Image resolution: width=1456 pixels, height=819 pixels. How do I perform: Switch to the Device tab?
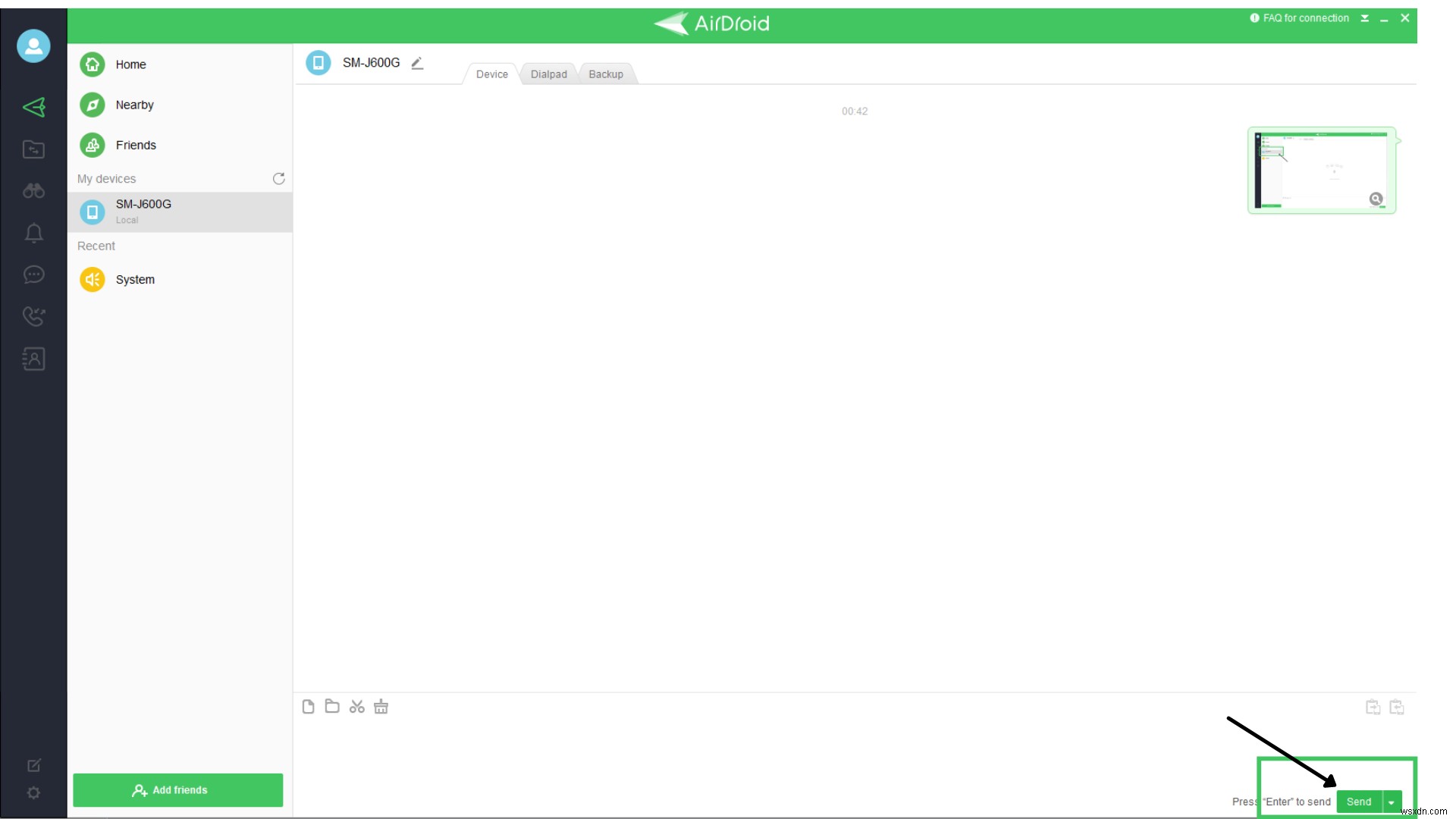click(x=491, y=74)
